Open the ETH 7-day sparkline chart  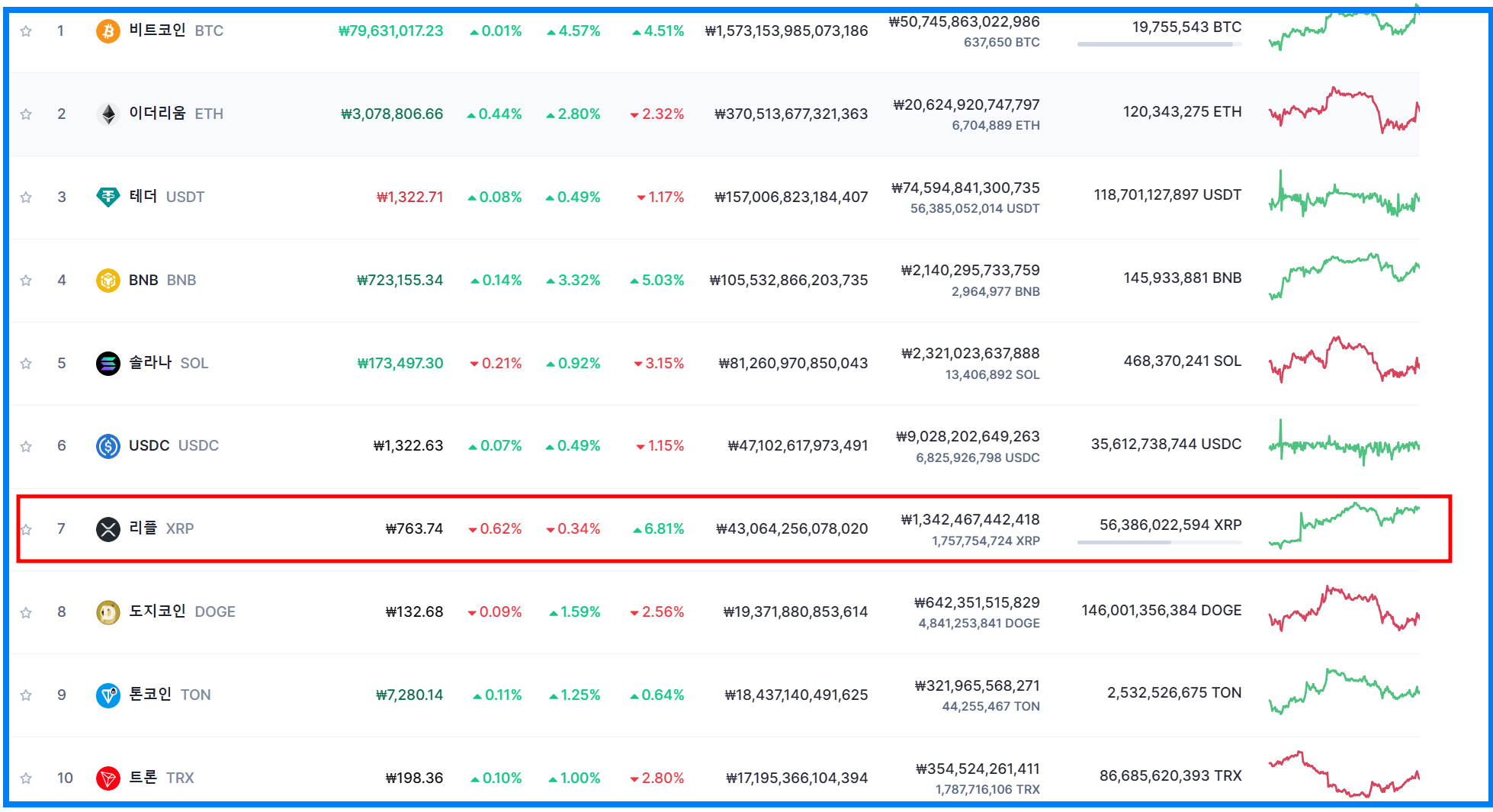click(1344, 111)
